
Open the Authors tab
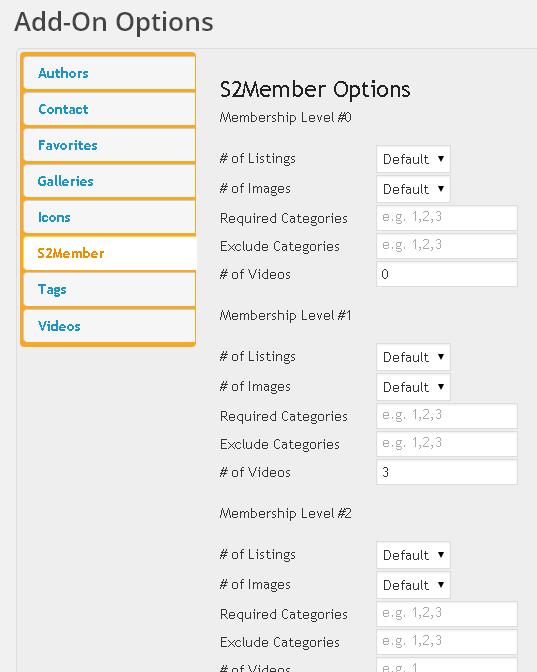110,73
